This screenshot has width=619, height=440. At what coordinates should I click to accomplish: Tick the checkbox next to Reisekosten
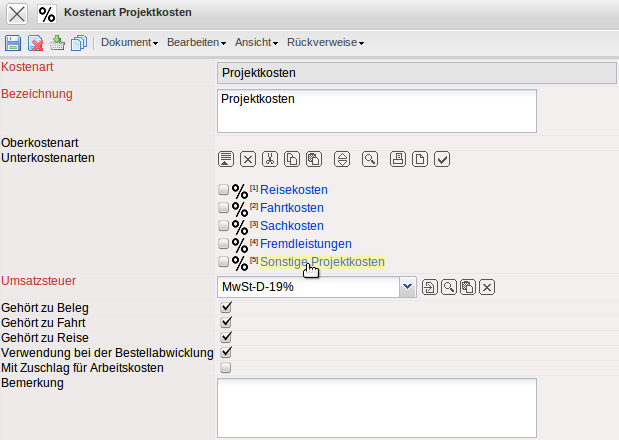[224, 190]
